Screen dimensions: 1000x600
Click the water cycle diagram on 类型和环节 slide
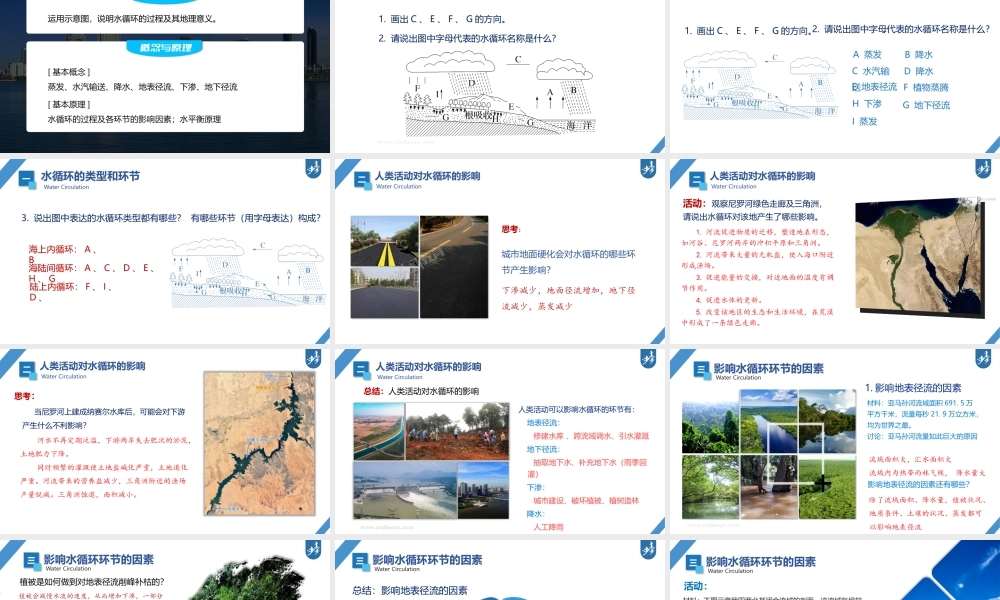point(248,273)
